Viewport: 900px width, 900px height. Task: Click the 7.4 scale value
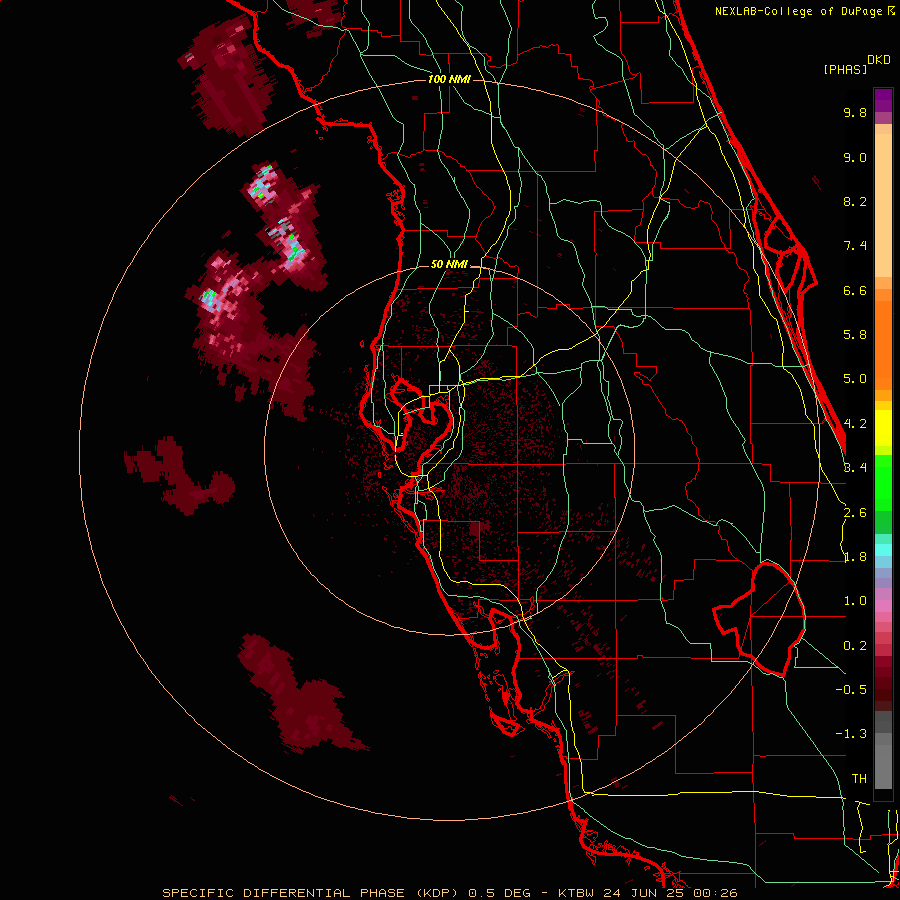point(855,246)
